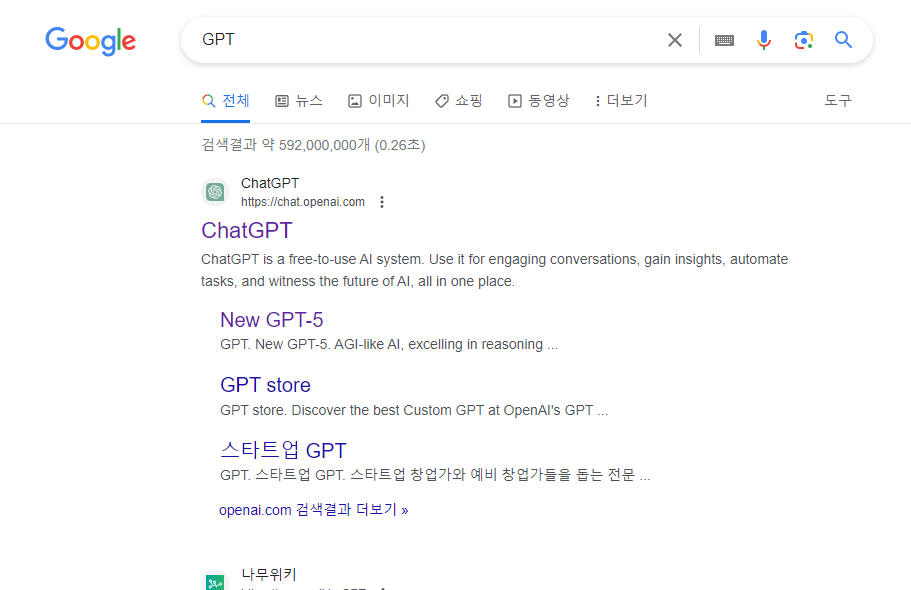Image resolution: width=911 pixels, height=590 pixels.
Task: Clear the search box with X icon
Action: 675,40
